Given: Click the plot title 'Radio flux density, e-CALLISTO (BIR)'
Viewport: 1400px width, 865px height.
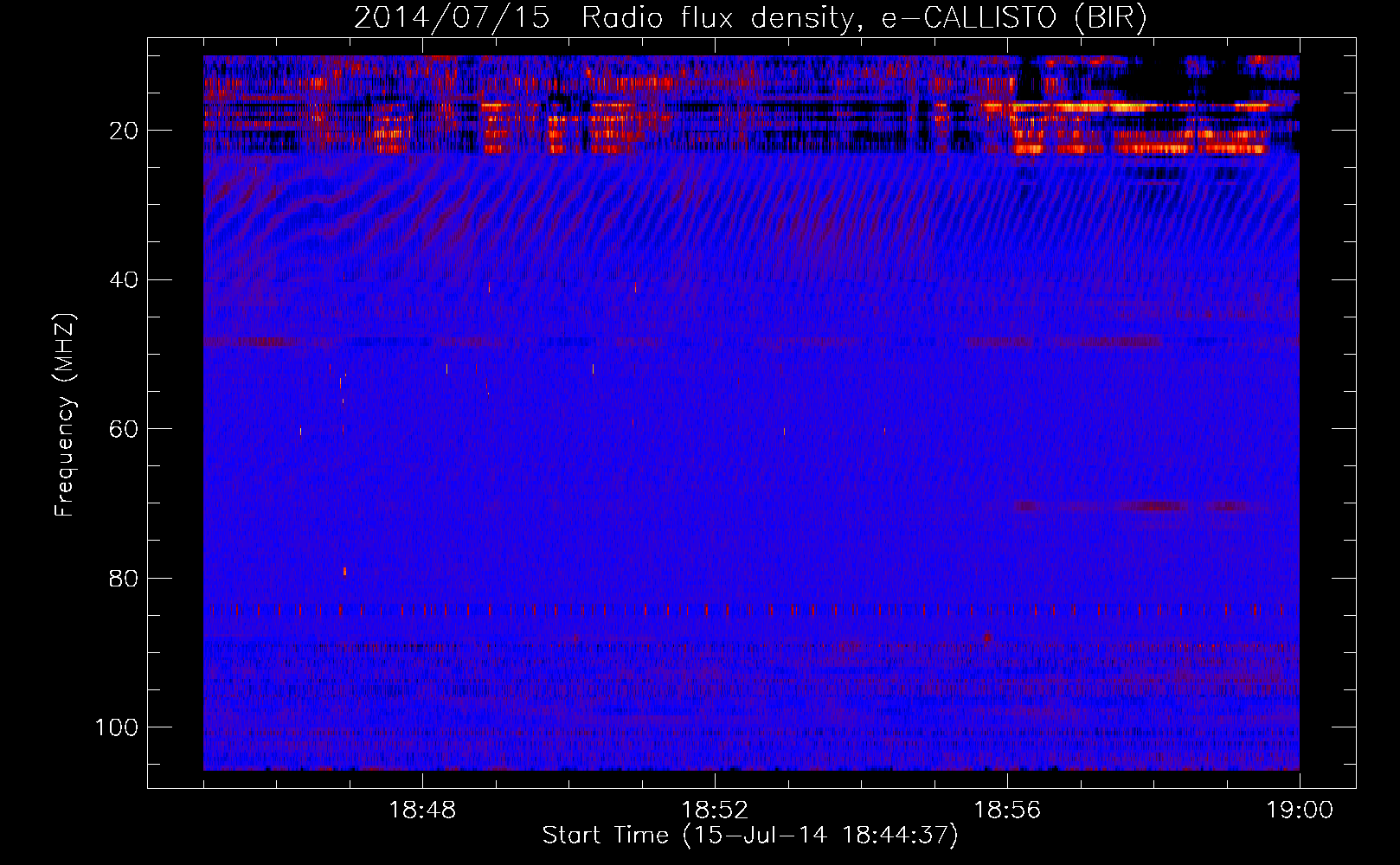Looking at the screenshot, I should pyautogui.click(x=864, y=17).
